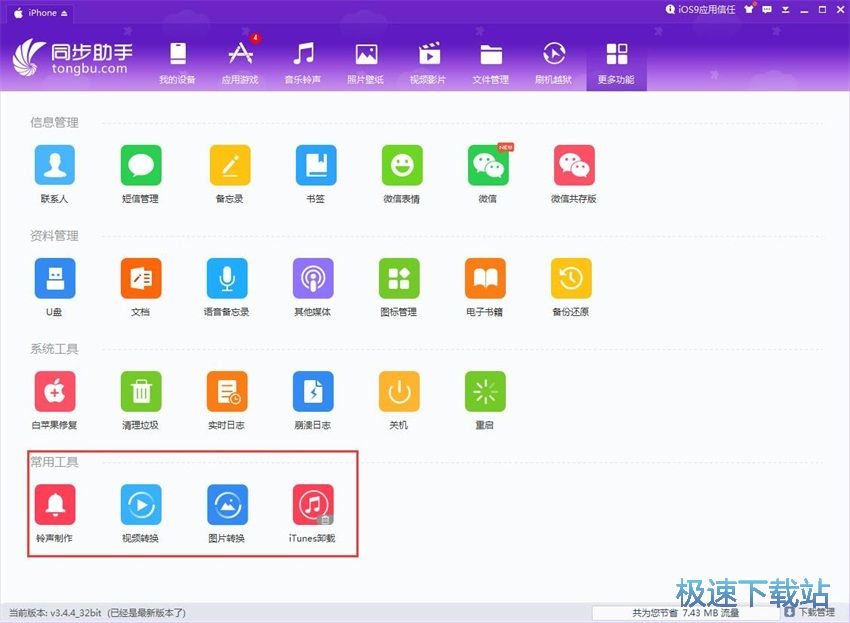Launch 清理垃圾 trash cleaner
The width and height of the screenshot is (850, 623).
coord(141,391)
